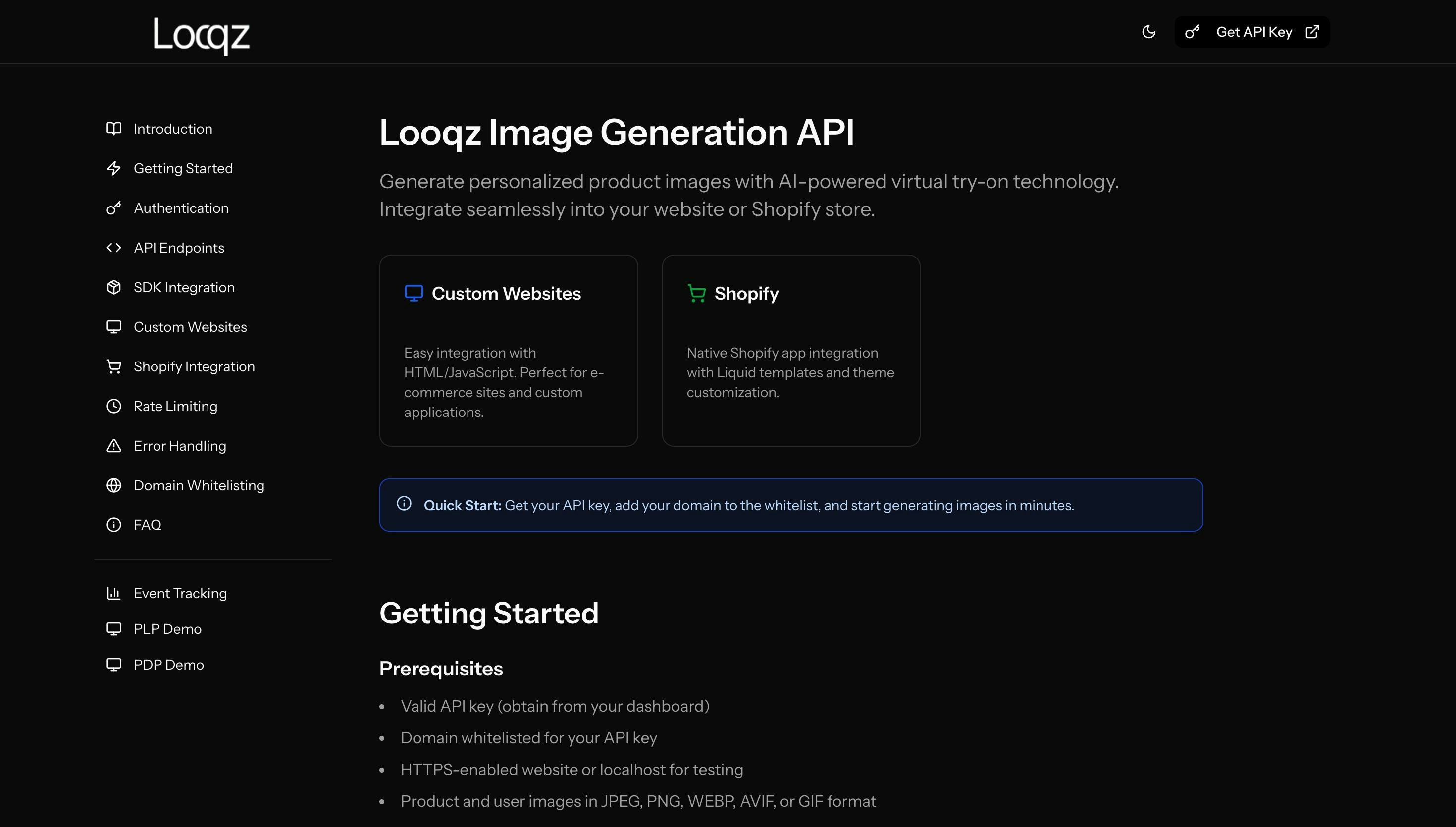Select the book icon next to Introduction

(x=113, y=128)
